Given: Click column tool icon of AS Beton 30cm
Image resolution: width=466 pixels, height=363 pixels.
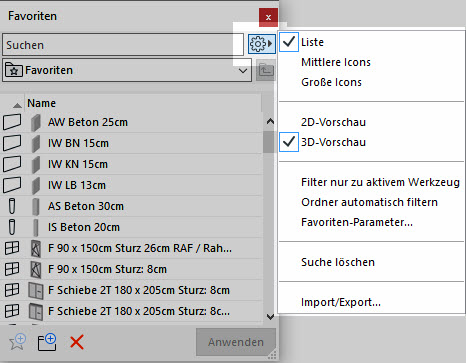Looking at the screenshot, I should (x=12, y=206).
